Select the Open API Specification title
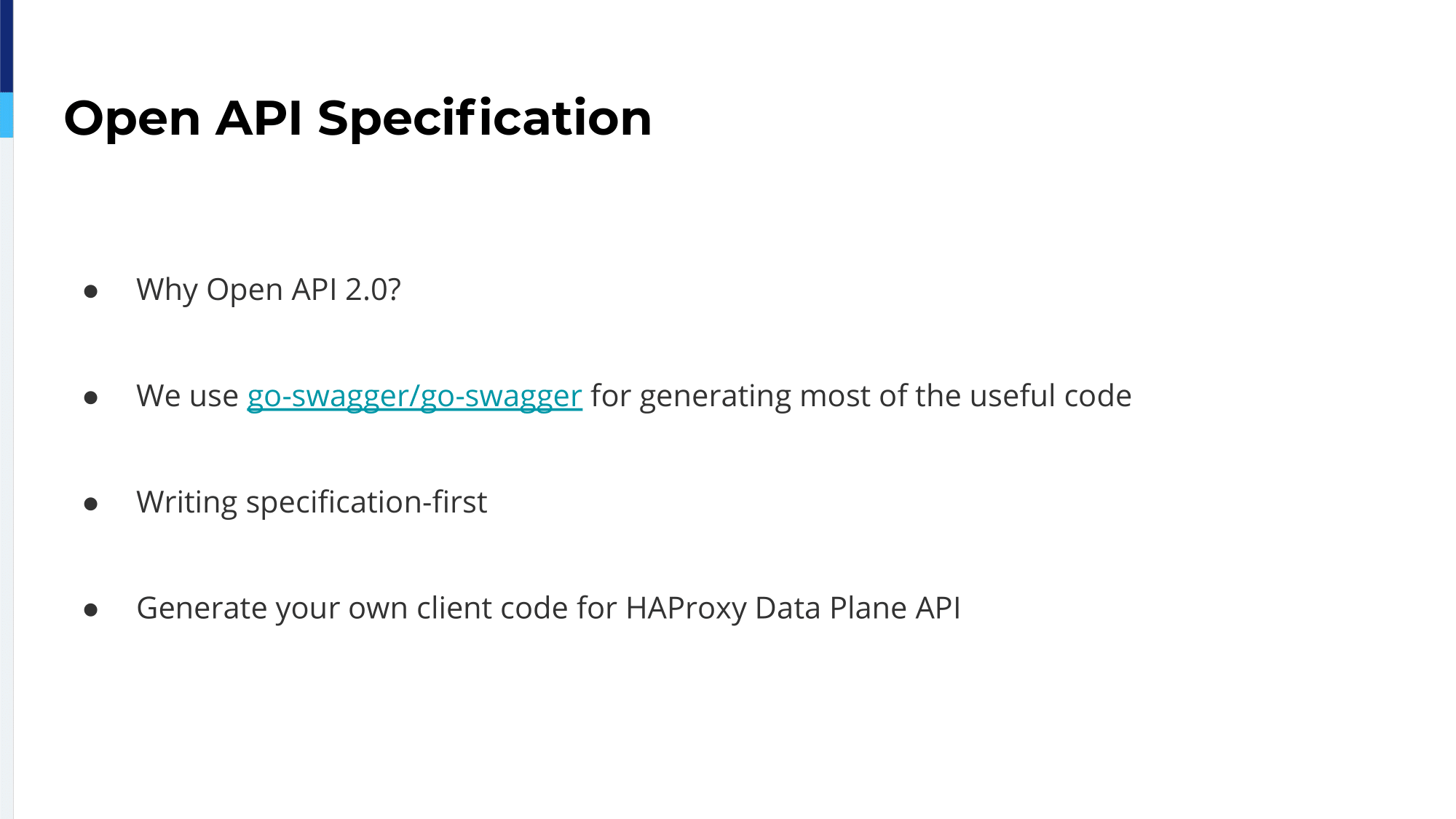This screenshot has width=1456, height=819. tap(357, 119)
